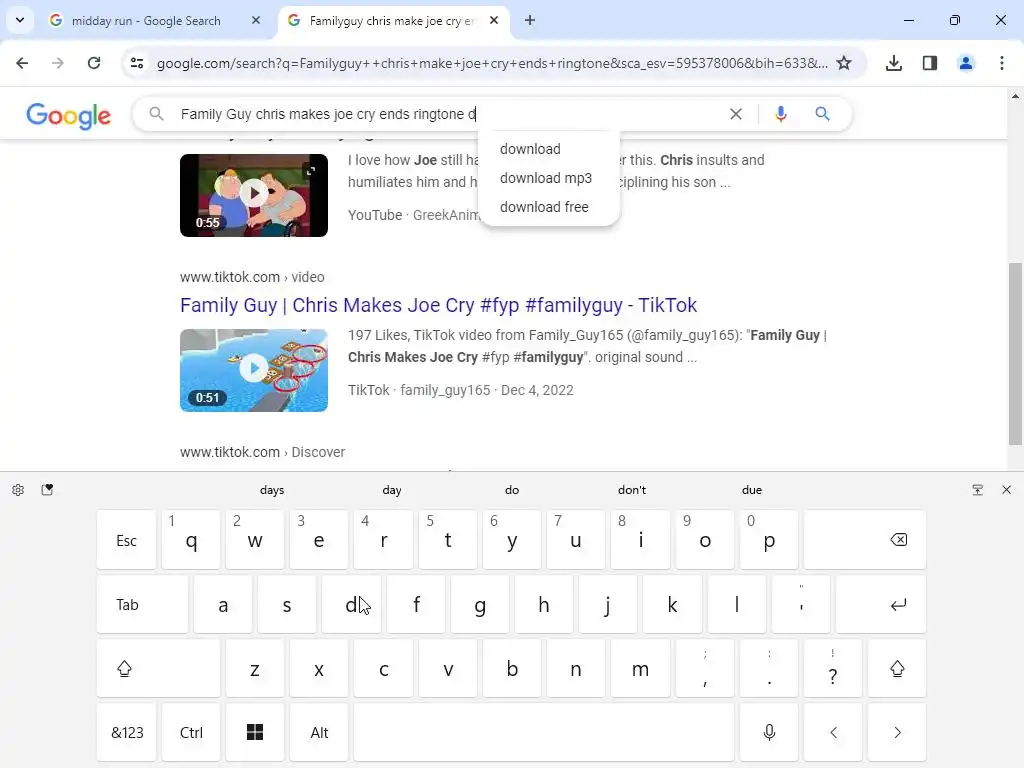This screenshot has width=1024, height=768.
Task: Click the browser forward arrow
Action: (58, 63)
